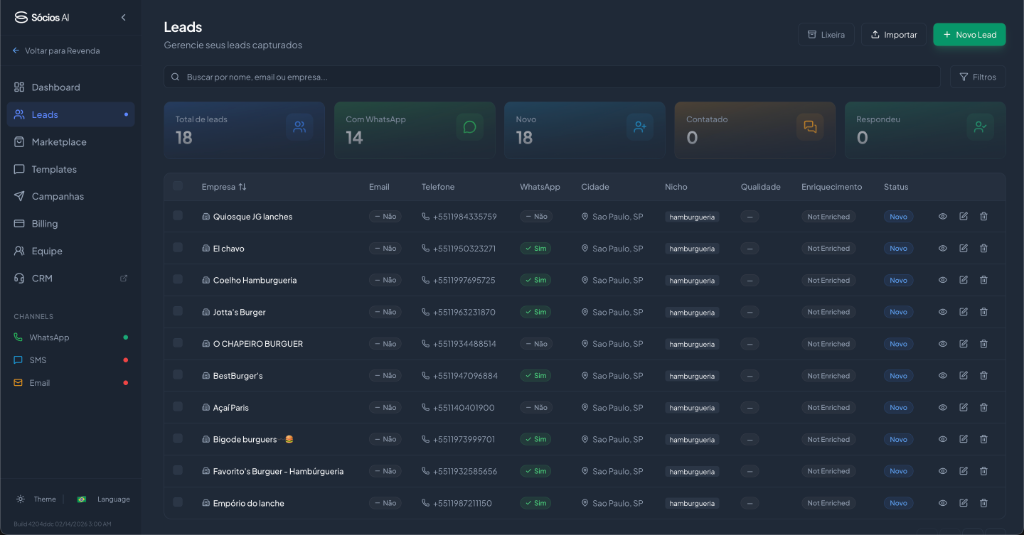This screenshot has width=1024, height=535.
Task: View O CHAPEIRO BURGUER lead details
Action: (x=942, y=344)
